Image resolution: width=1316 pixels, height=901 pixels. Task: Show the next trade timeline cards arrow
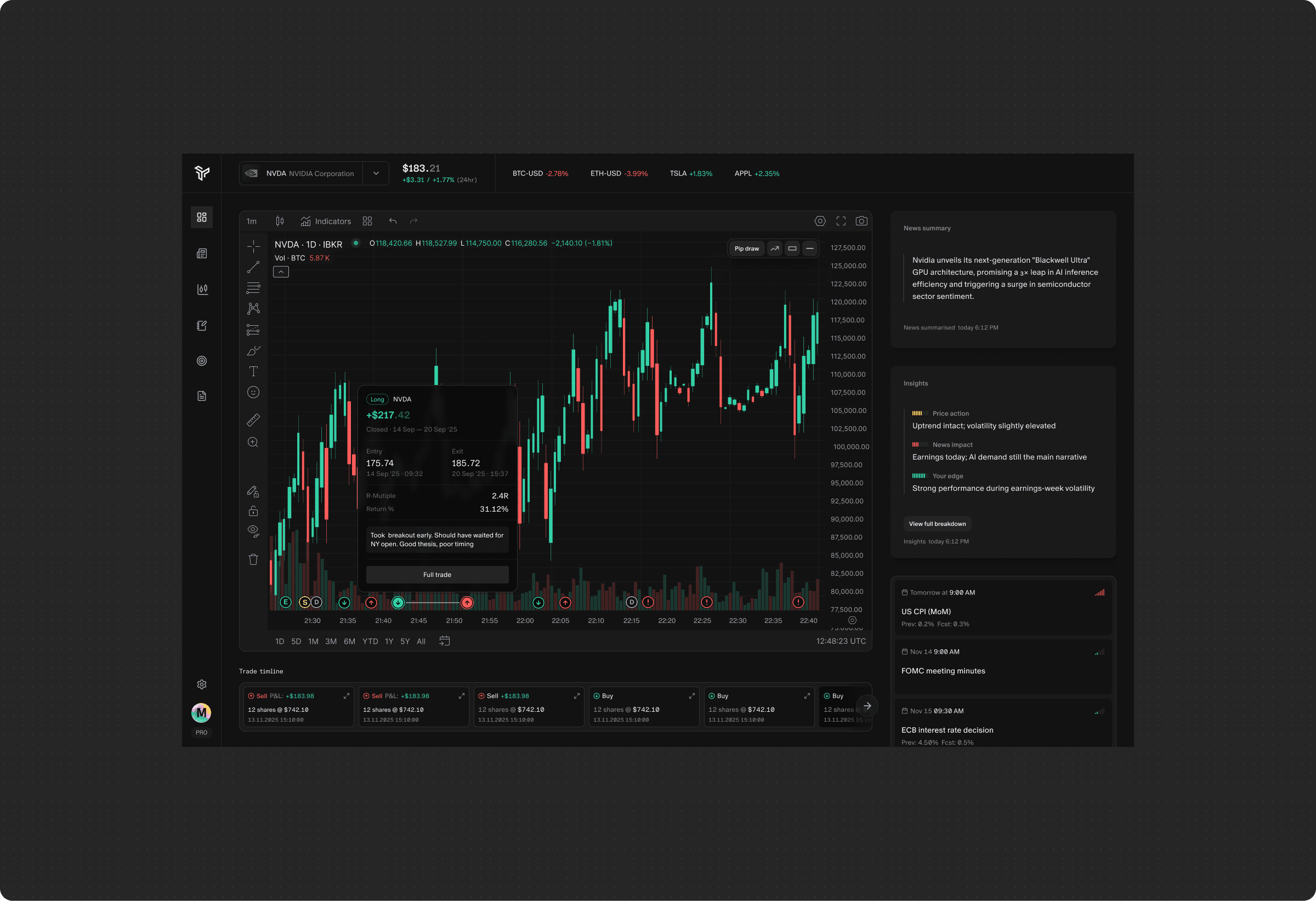[x=867, y=706]
